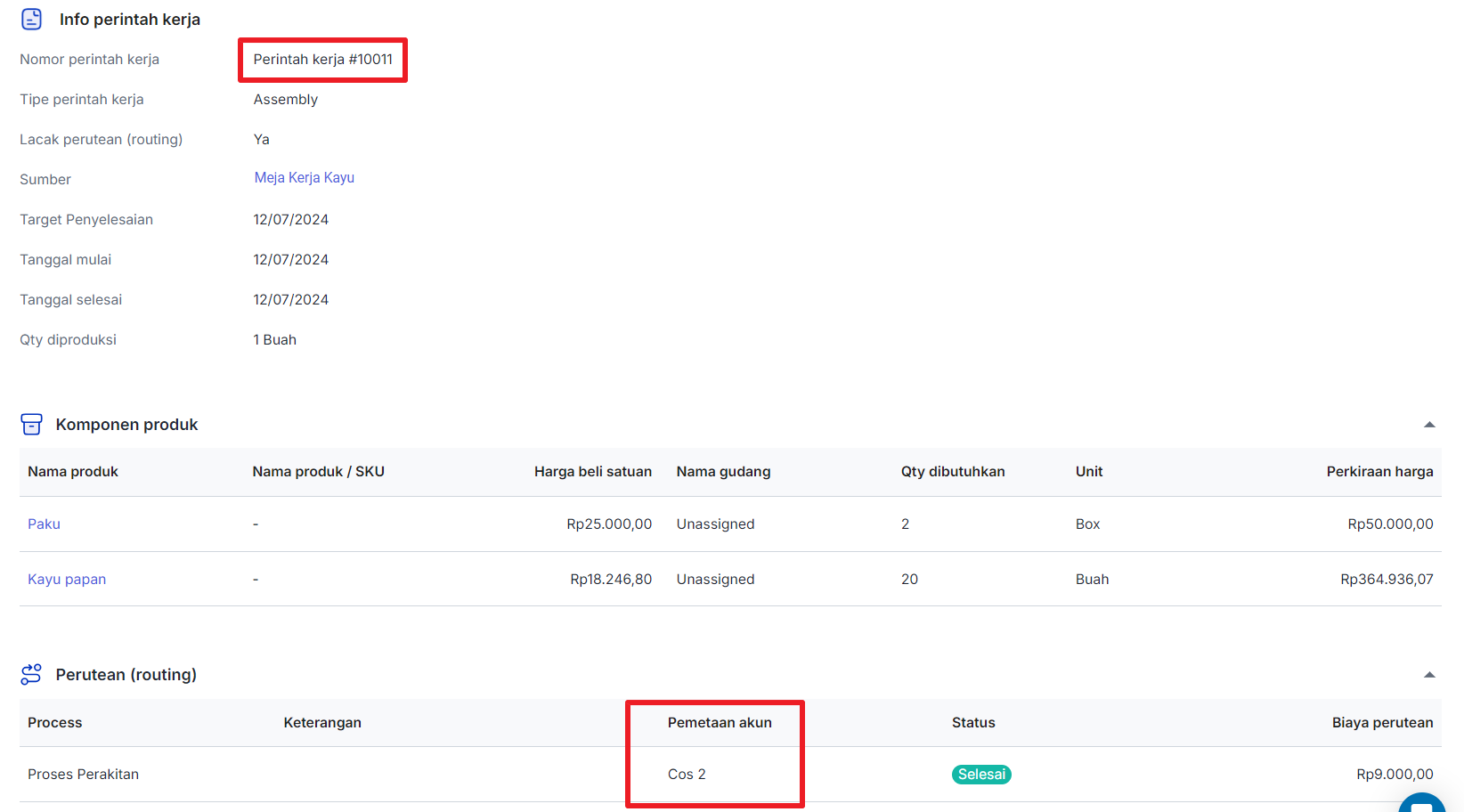Viewport: 1464px width, 812px height.
Task: Click the Nama produk column header
Action: [73, 472]
